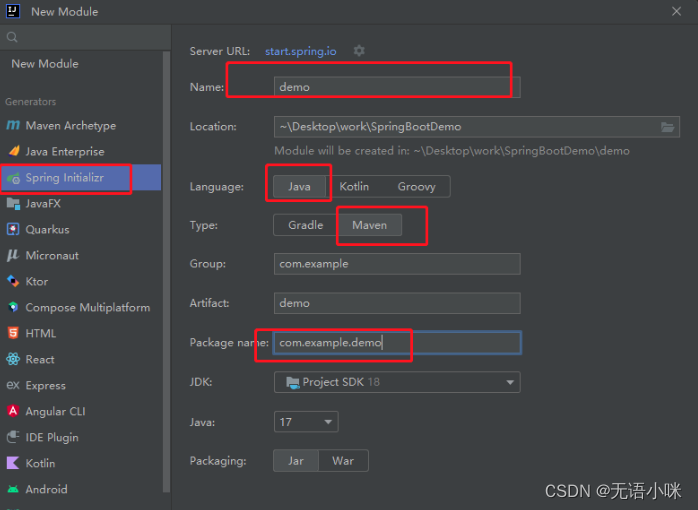Click the Express ex icon
Viewport: 698px width, 510px height.
[13, 385]
